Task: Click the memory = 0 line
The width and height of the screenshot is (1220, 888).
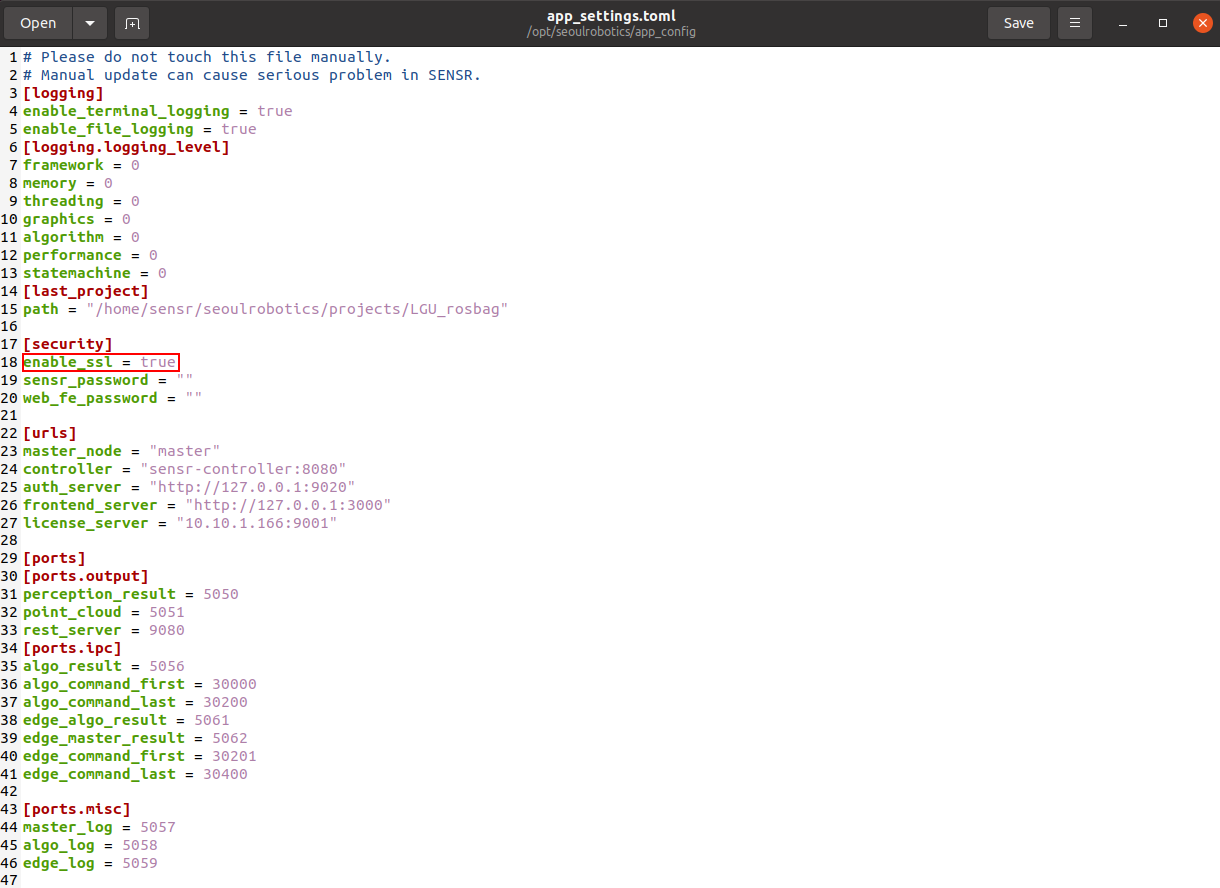Action: 68,183
